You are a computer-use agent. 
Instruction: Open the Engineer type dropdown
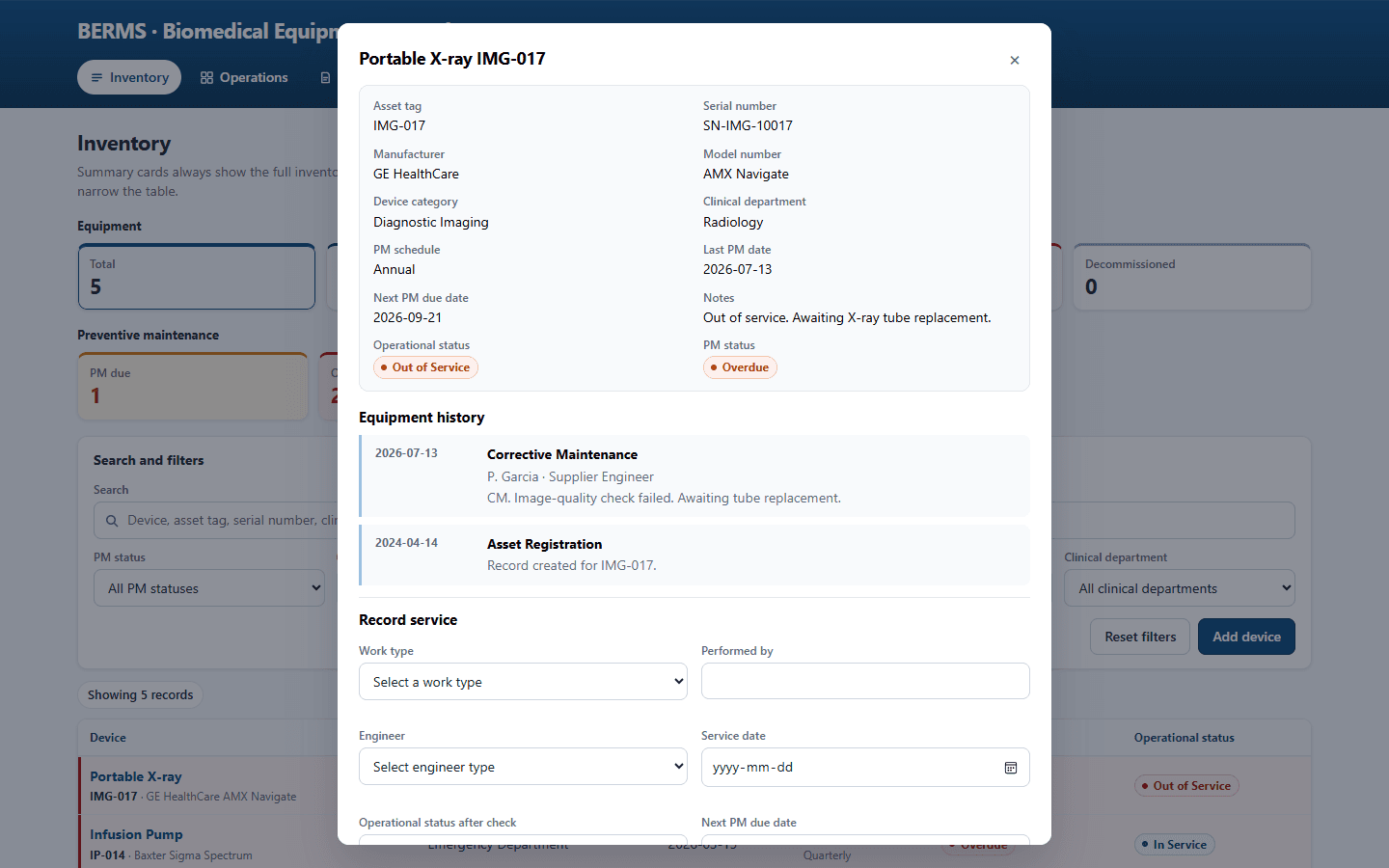[x=523, y=767]
